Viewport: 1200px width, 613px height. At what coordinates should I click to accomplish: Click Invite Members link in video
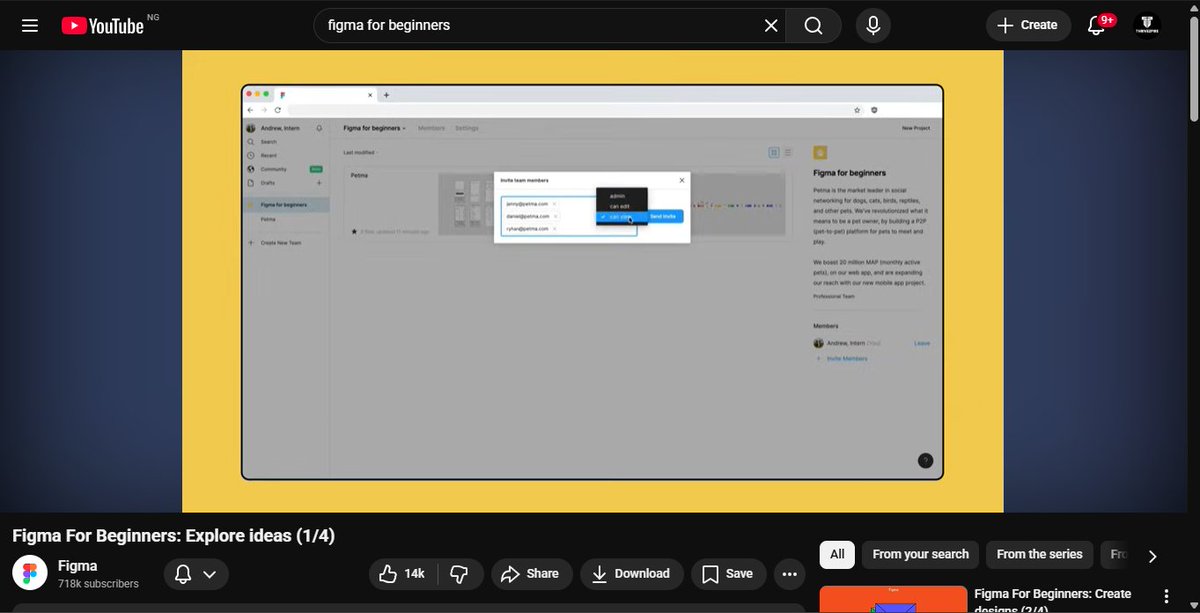click(x=843, y=358)
